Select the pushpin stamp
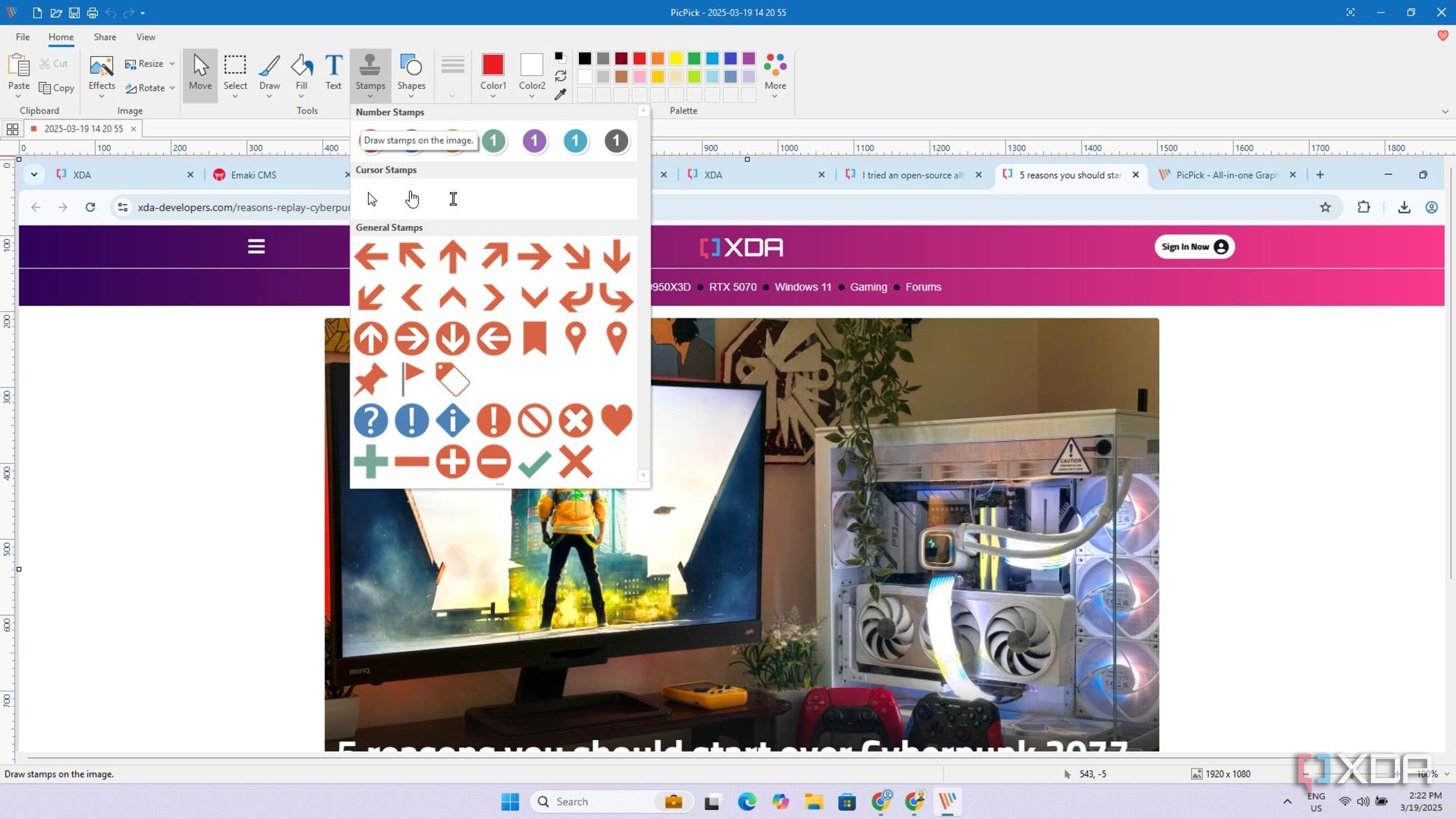The image size is (1456, 819). tap(370, 379)
